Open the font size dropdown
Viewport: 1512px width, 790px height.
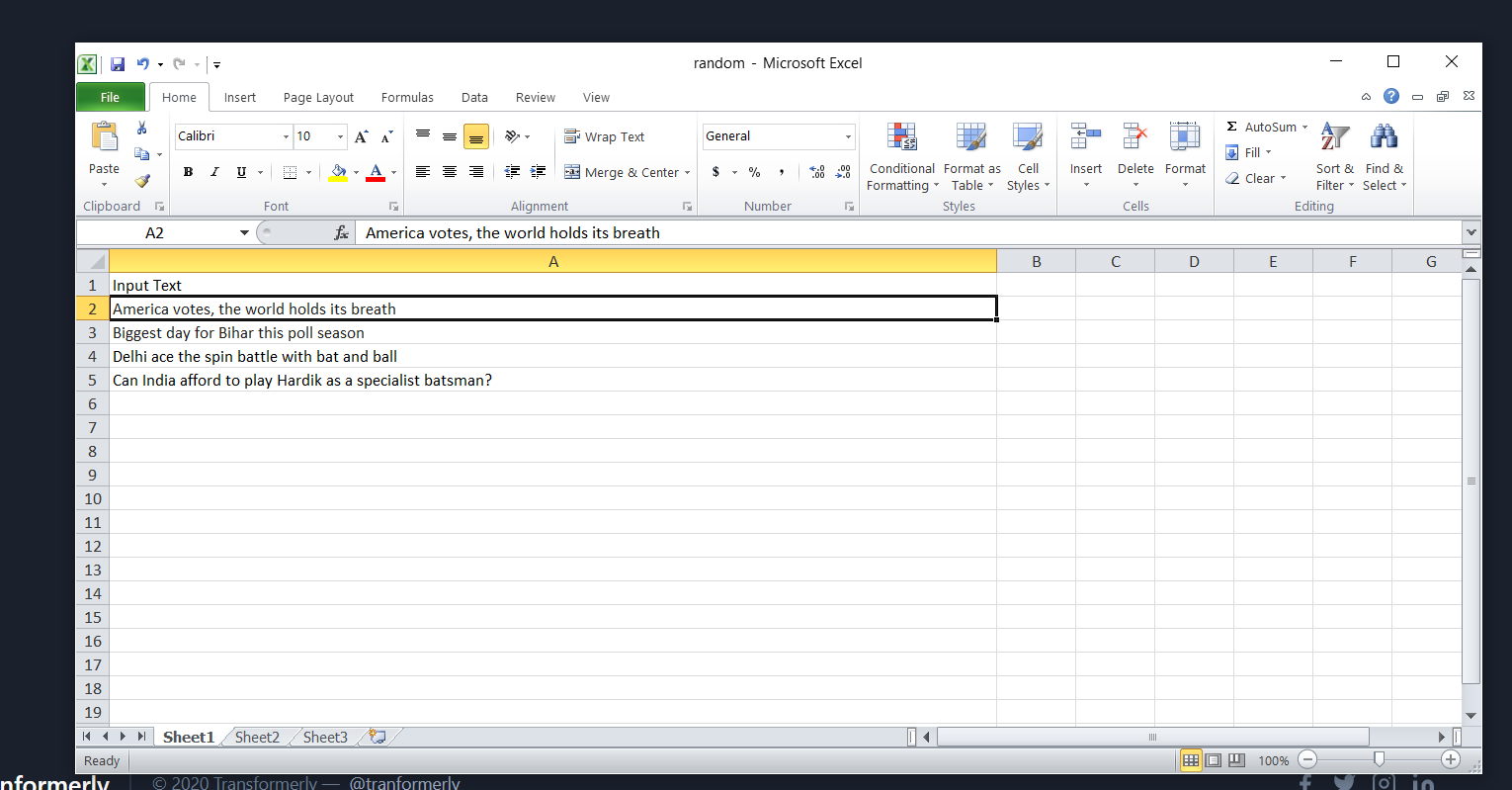coord(341,136)
